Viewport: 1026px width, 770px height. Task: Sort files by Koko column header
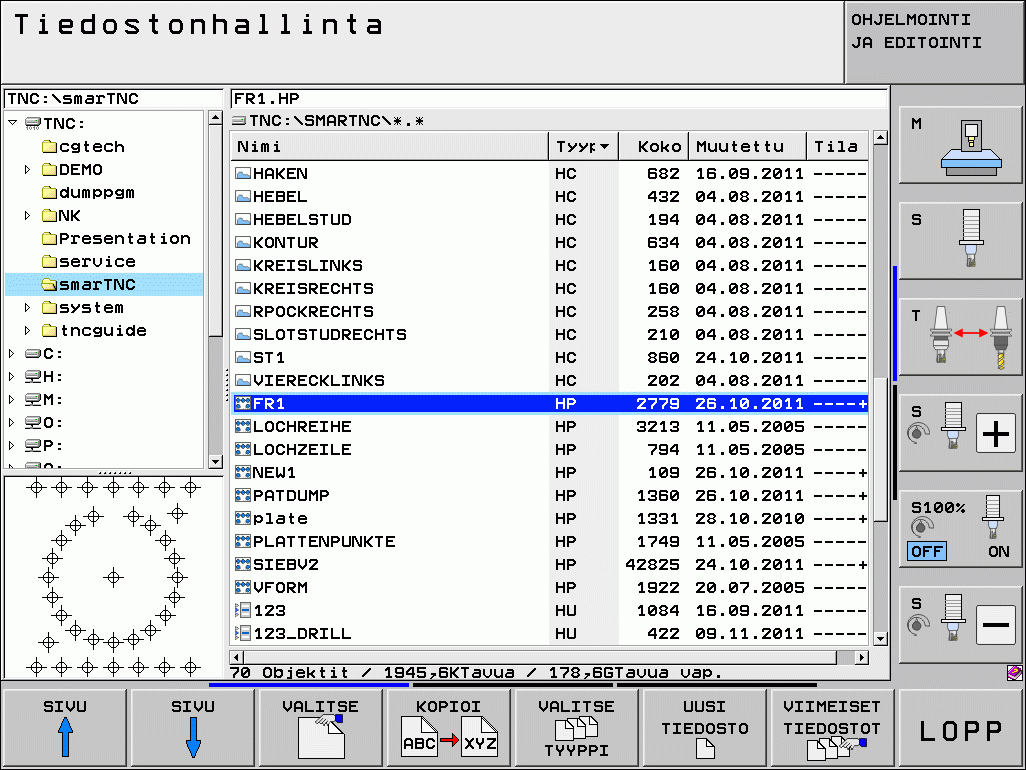(652, 147)
